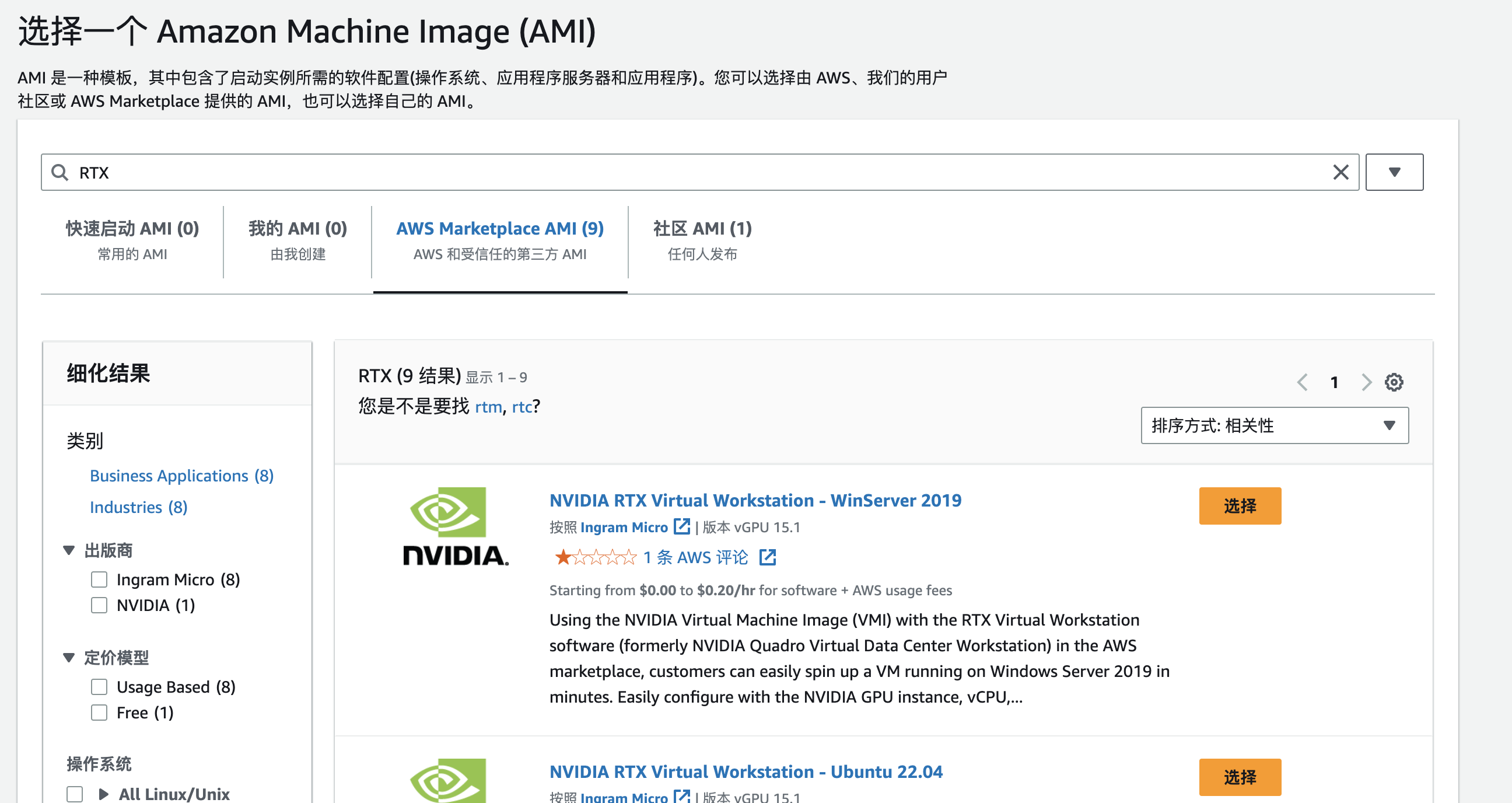This screenshot has height=803, width=1512.
Task: Switch to the 我的 AMI tab
Action: click(x=297, y=240)
